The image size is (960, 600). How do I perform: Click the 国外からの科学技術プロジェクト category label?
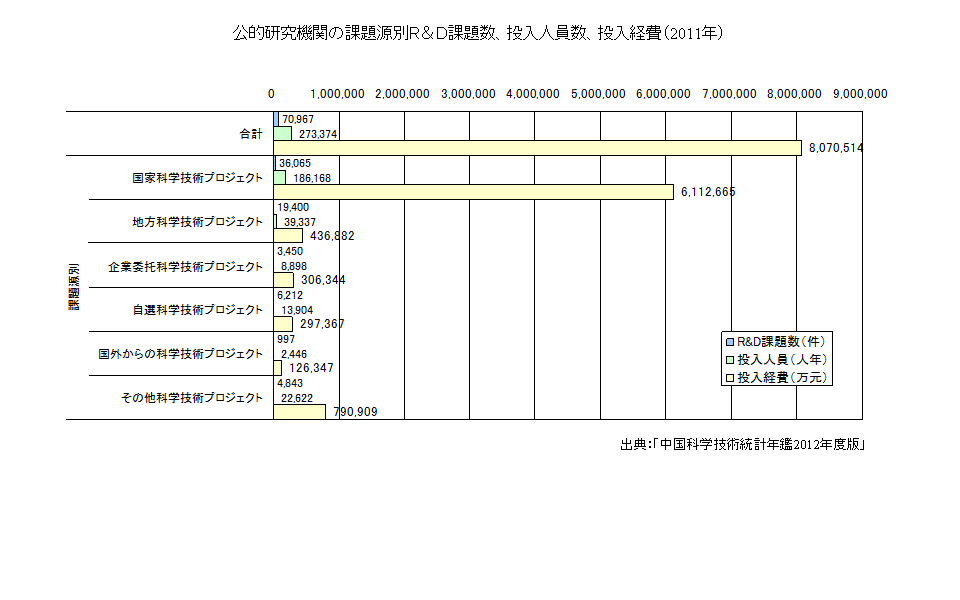click(x=180, y=354)
